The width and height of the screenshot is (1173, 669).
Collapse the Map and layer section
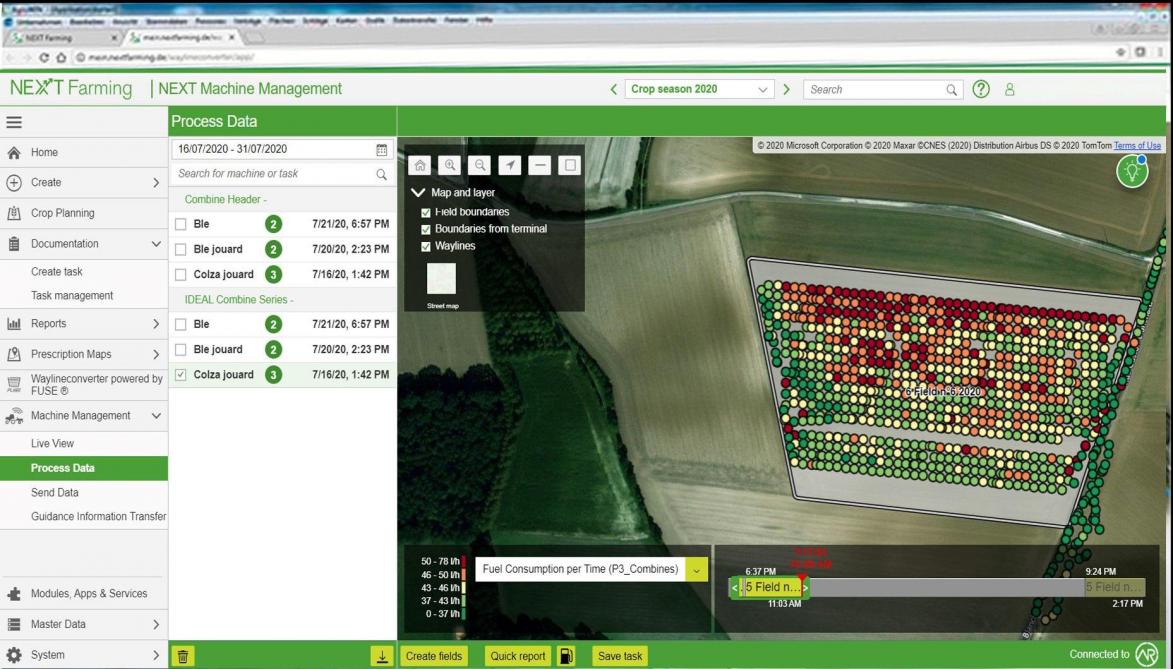417,193
